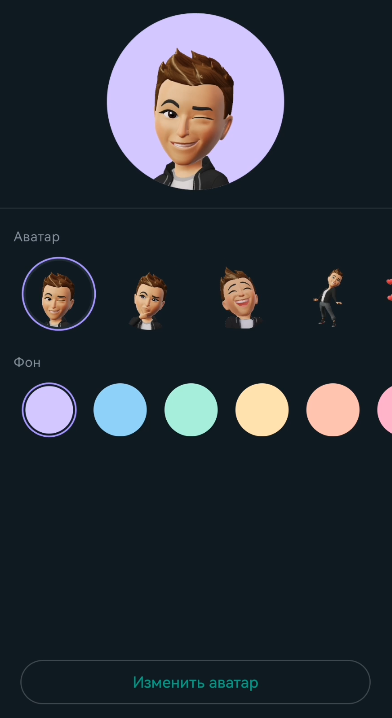This screenshot has height=718, width=392.
Task: Select the purple-ringed selected background color
Action: (x=49, y=409)
